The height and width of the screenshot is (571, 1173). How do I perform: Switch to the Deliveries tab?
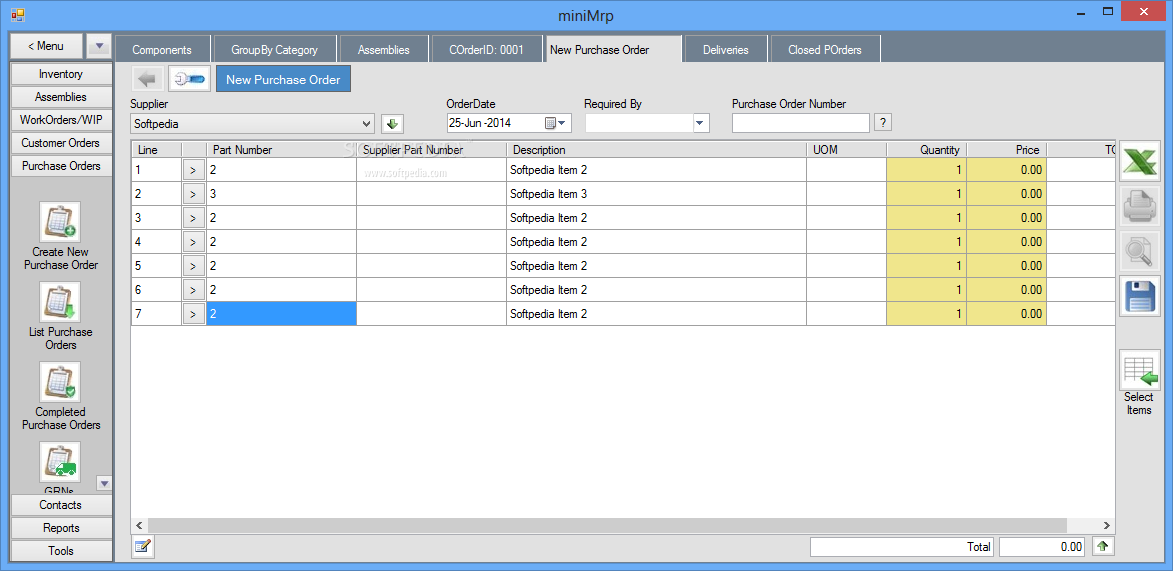tap(726, 49)
